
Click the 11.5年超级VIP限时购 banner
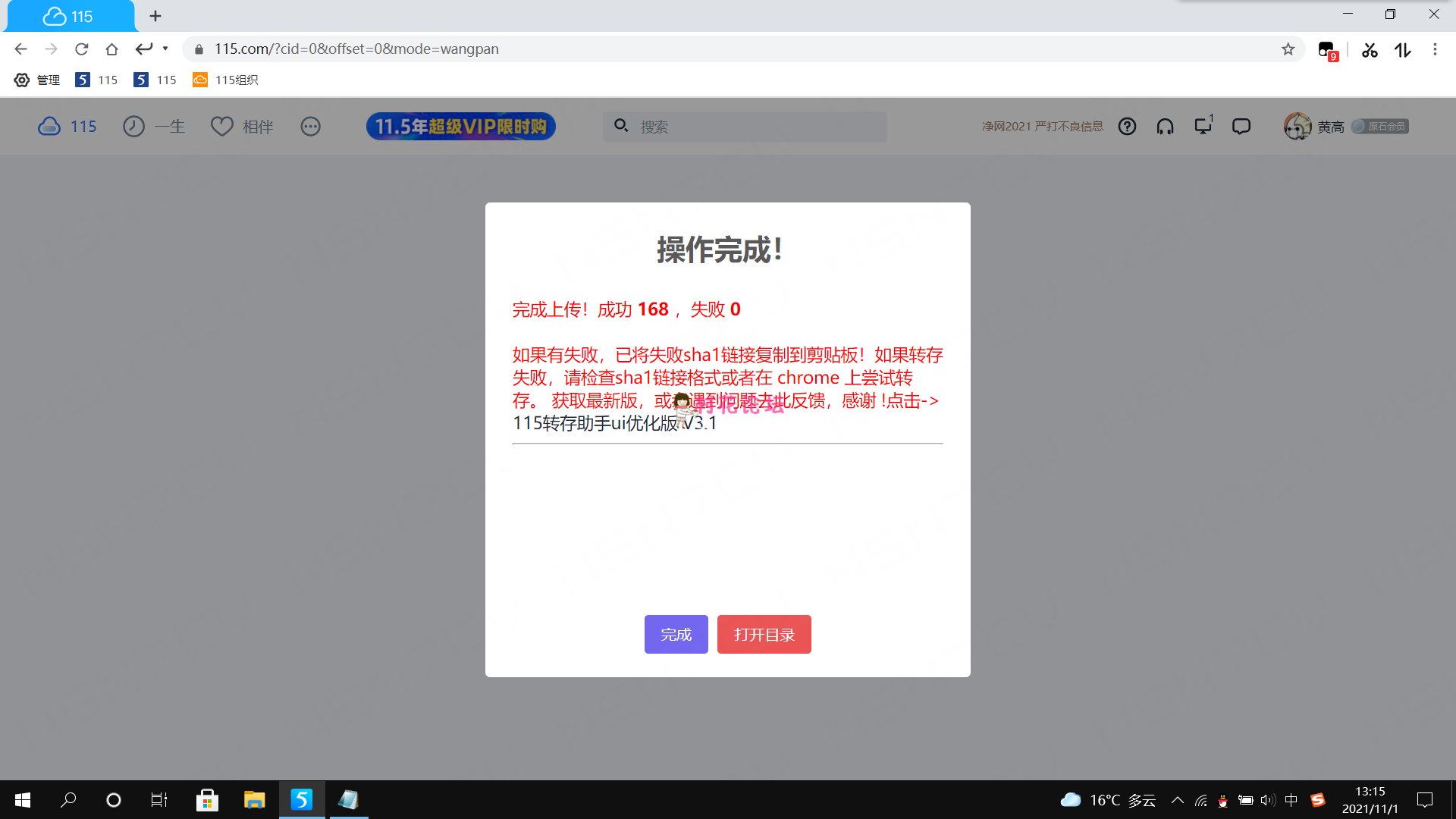click(x=461, y=126)
